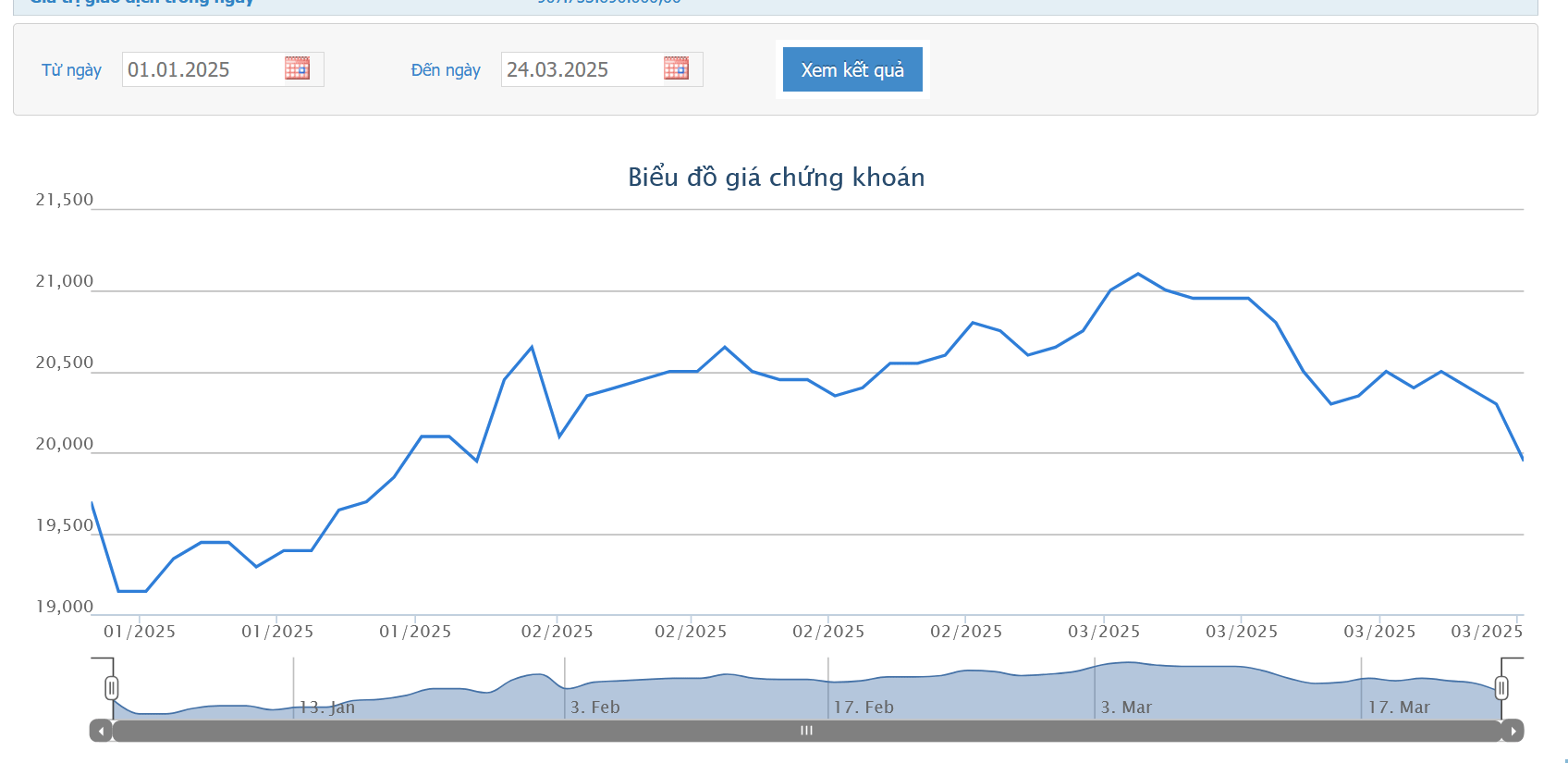The image size is (1568, 763).
Task: Open the calendar picker for Từ ngày
Action: click(x=297, y=68)
